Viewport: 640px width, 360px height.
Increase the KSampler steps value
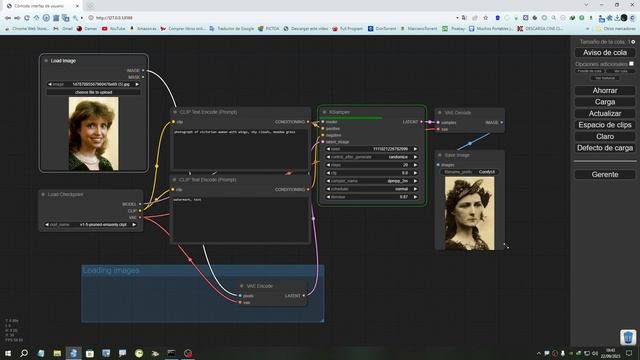(416, 165)
